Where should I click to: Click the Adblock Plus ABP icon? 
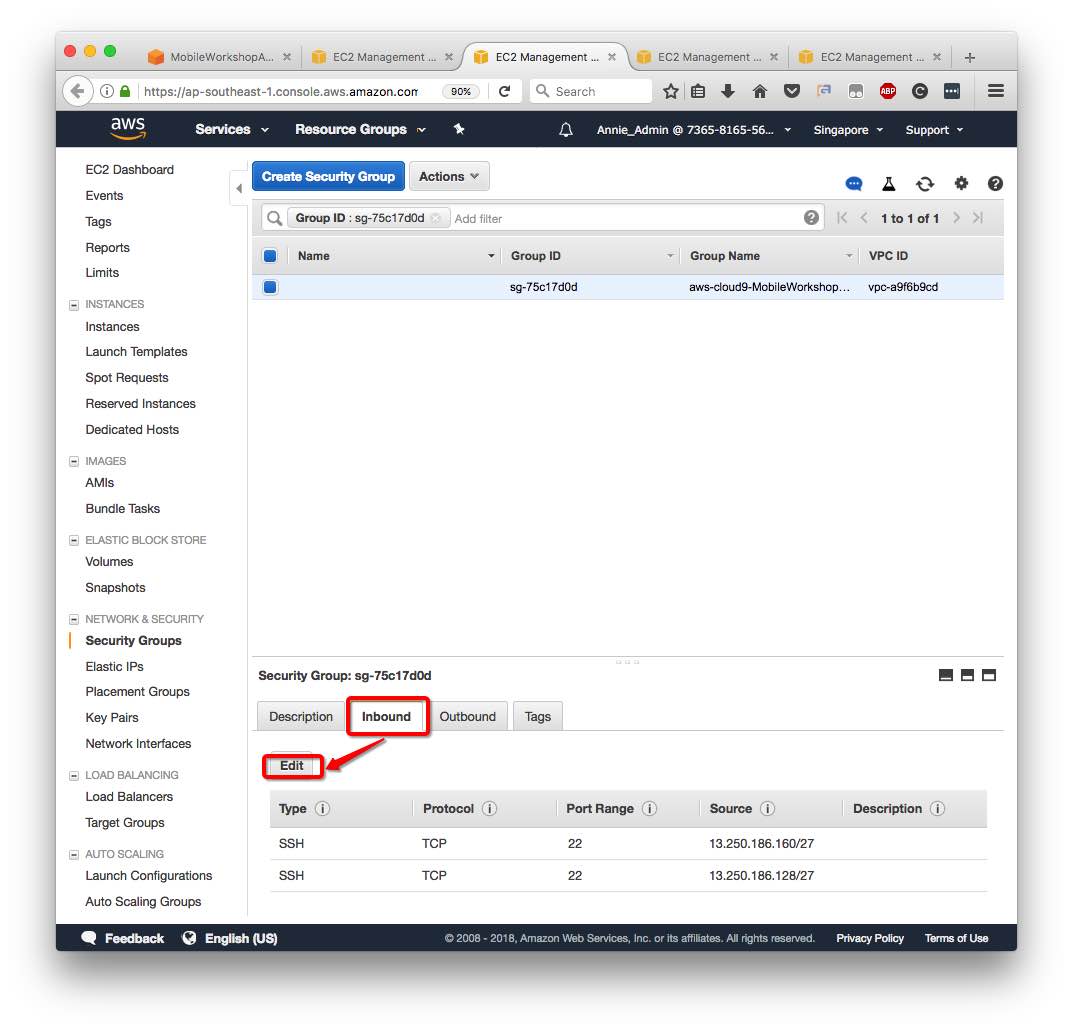[x=888, y=91]
